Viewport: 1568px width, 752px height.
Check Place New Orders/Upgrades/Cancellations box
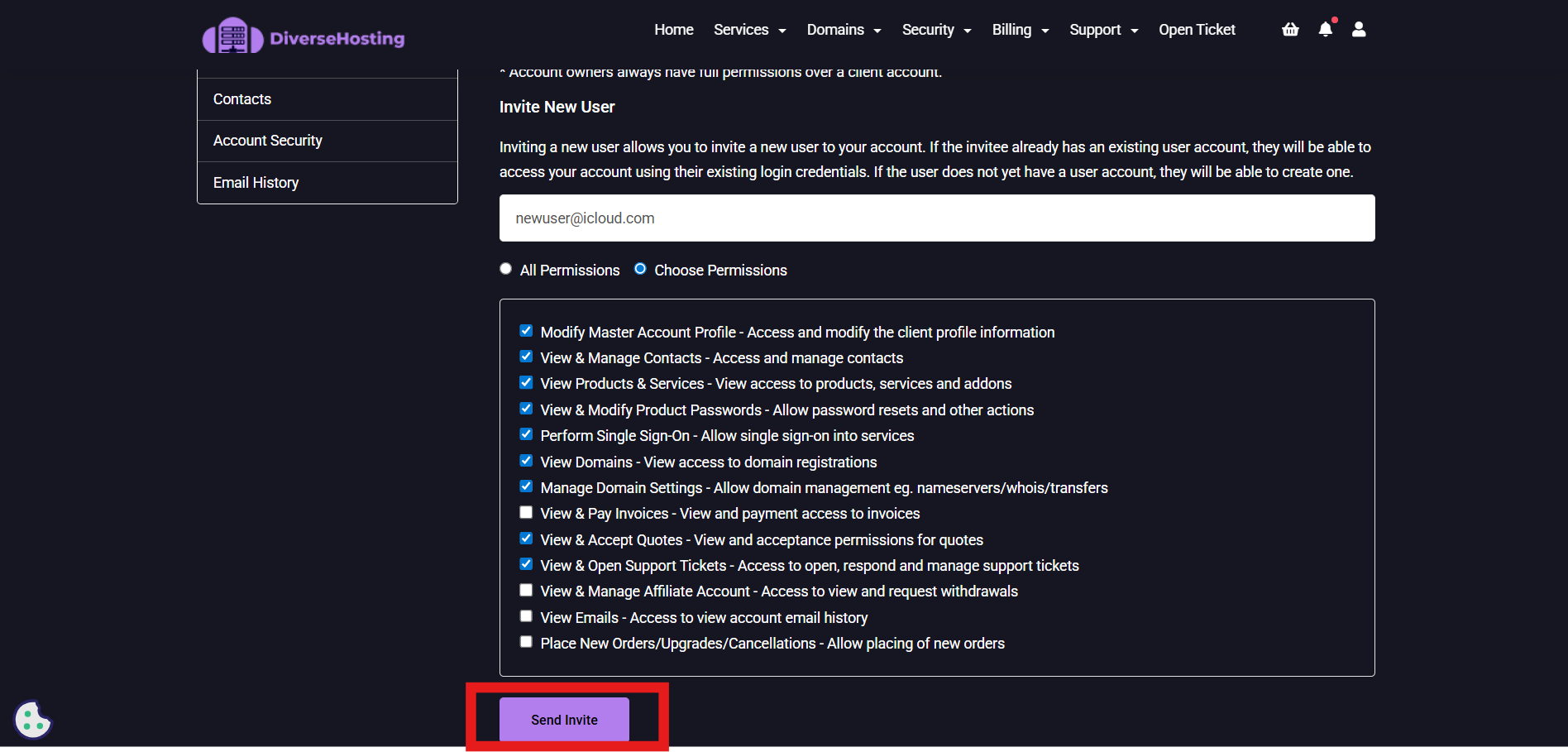pos(526,642)
